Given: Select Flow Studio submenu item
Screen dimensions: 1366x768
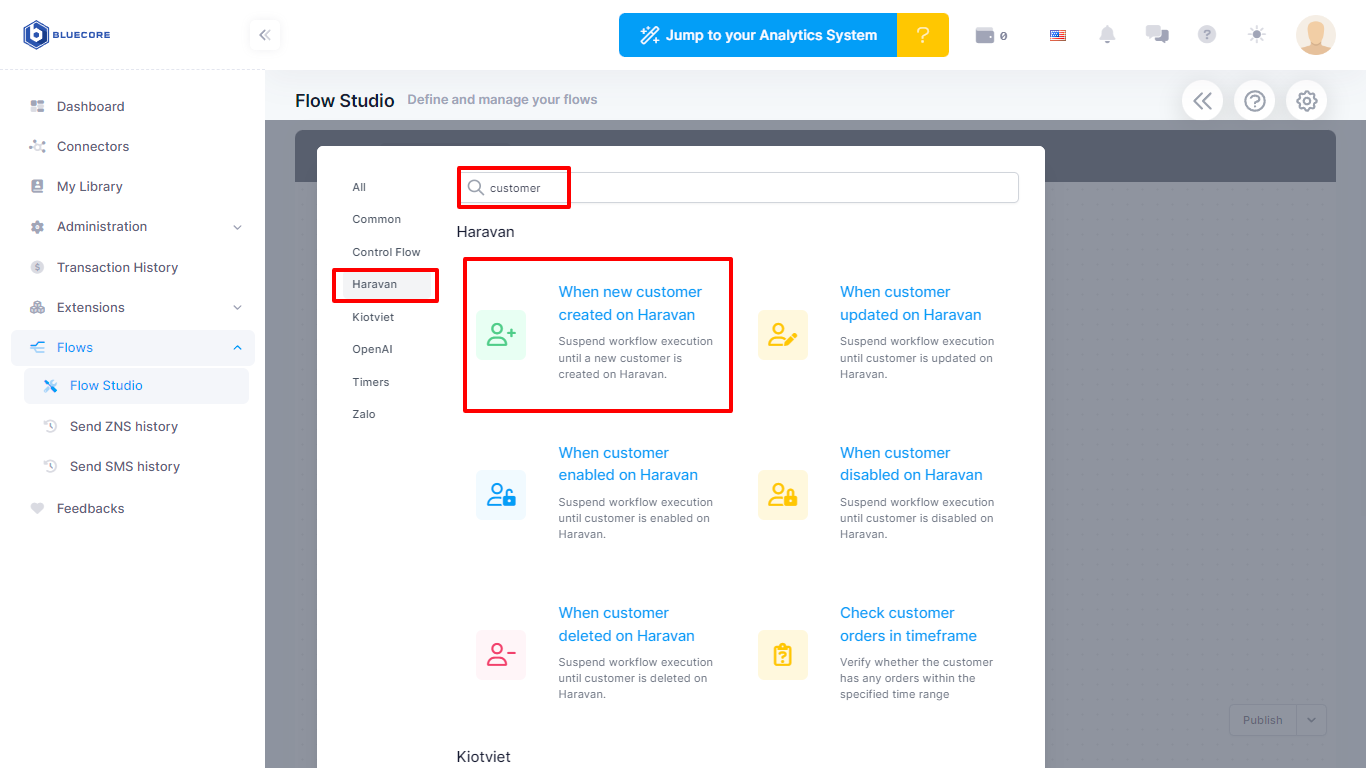Looking at the screenshot, I should click(x=136, y=386).
